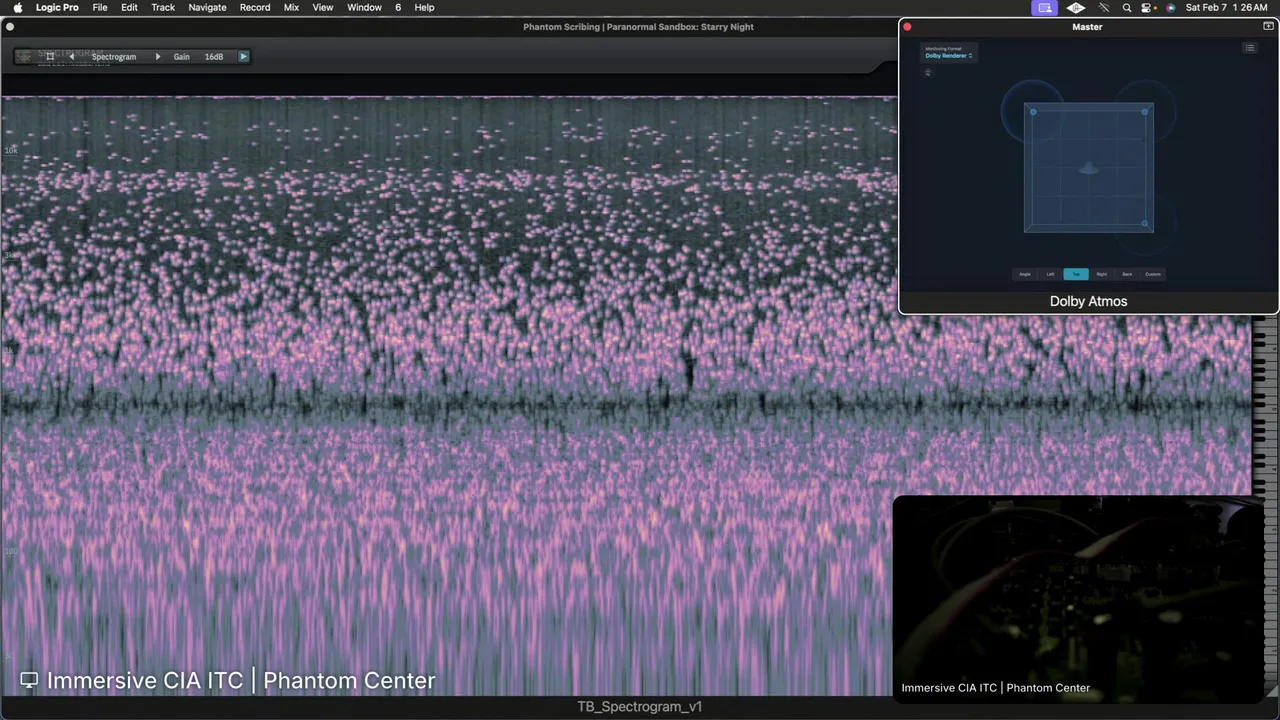This screenshot has width=1280, height=720.
Task: Open Control Center in menu bar
Action: click(x=1148, y=7)
